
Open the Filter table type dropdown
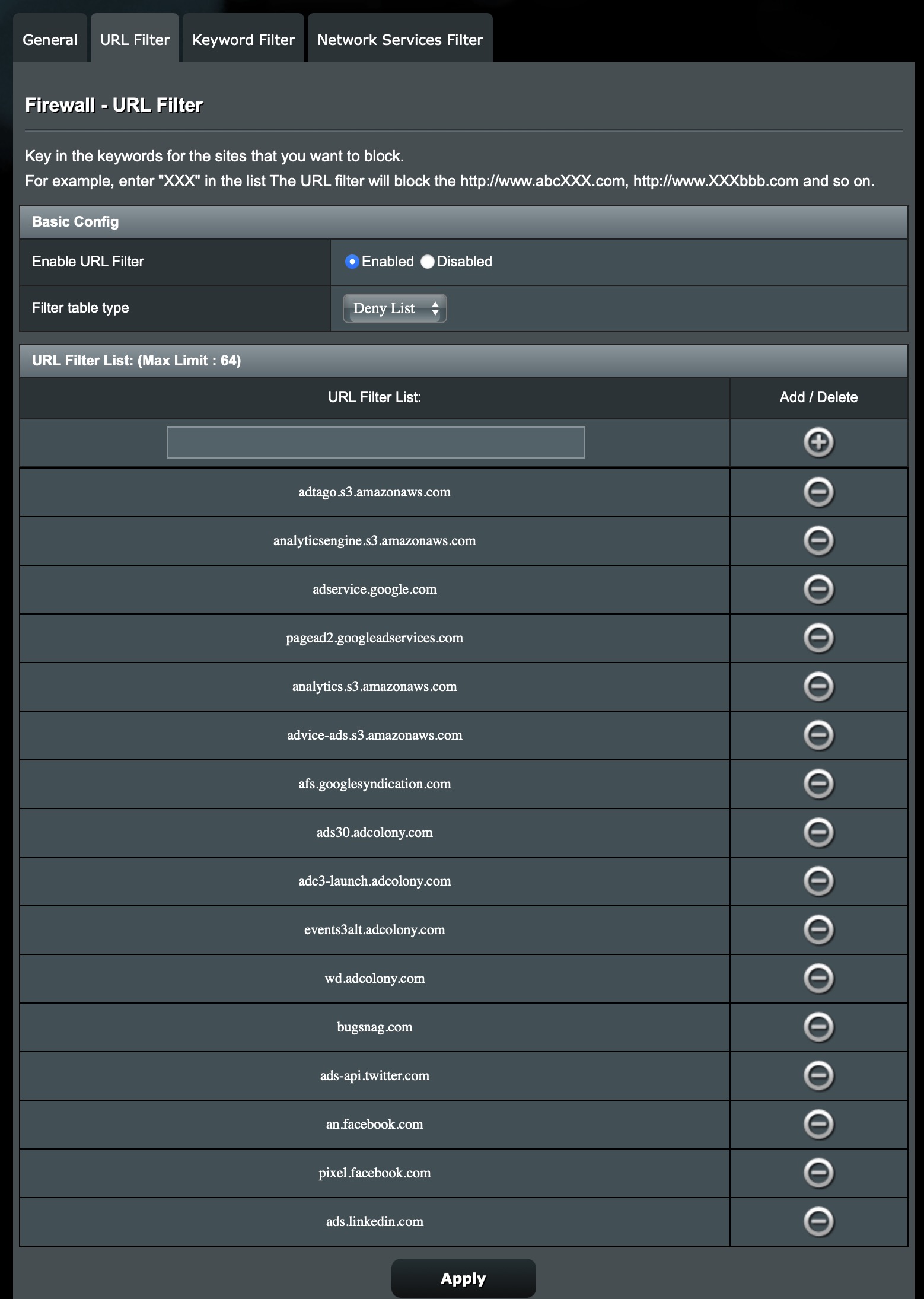click(x=394, y=308)
